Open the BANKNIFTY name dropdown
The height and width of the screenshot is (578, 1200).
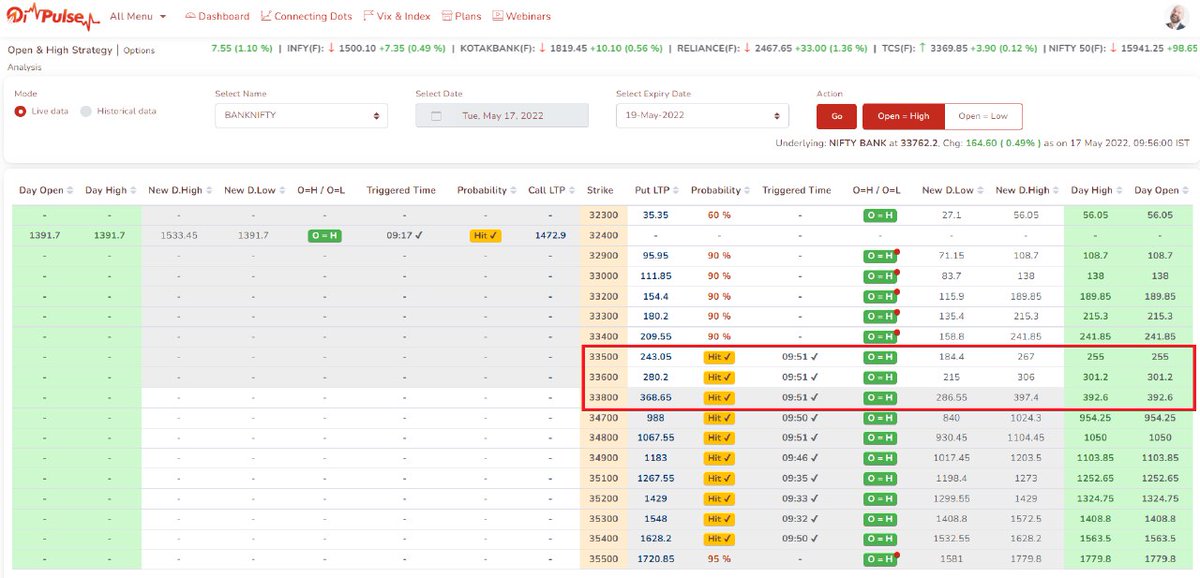[301, 115]
